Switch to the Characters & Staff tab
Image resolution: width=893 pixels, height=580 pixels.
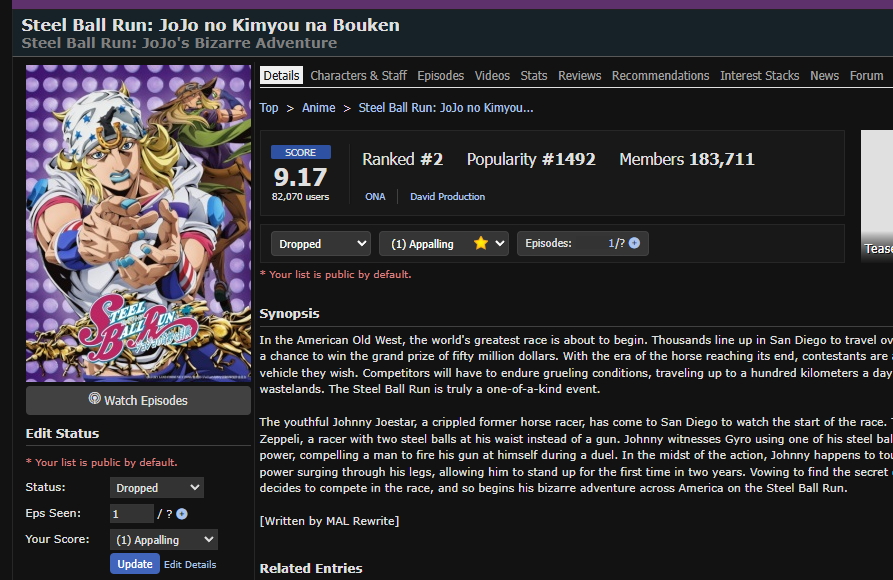(x=358, y=76)
